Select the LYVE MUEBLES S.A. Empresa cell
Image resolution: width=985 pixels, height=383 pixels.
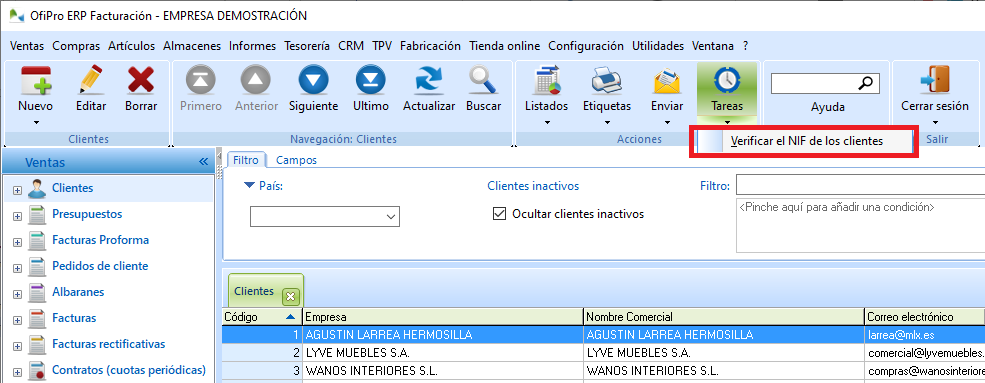coord(443,352)
